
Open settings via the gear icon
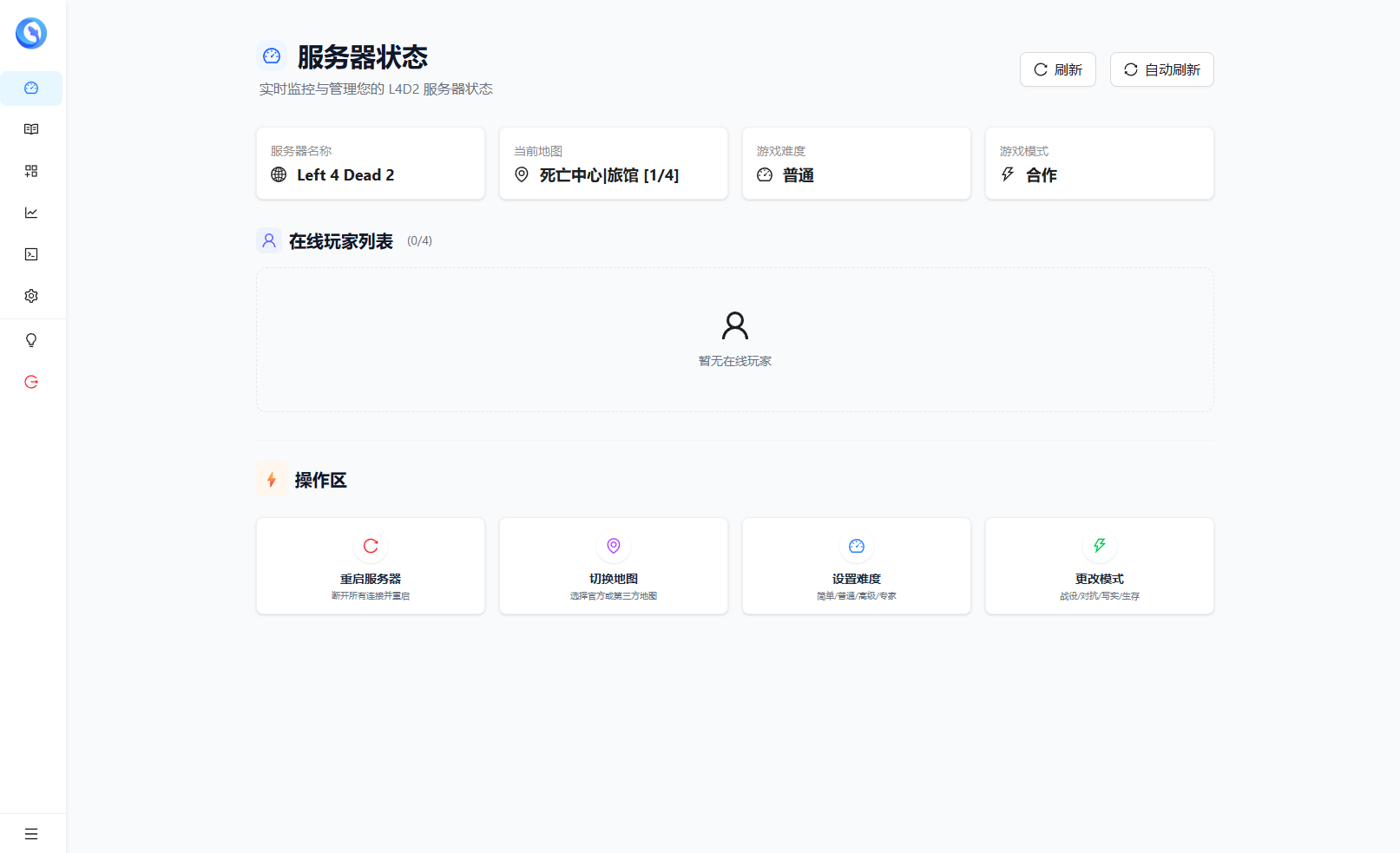coord(31,296)
